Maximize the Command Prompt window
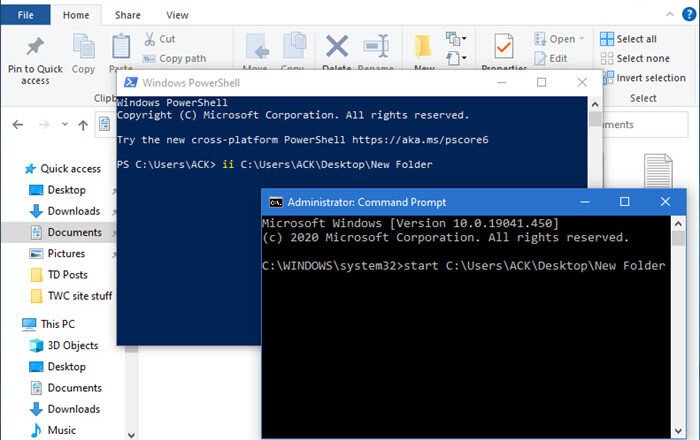Viewport: 700px width, 440px height. tap(625, 202)
